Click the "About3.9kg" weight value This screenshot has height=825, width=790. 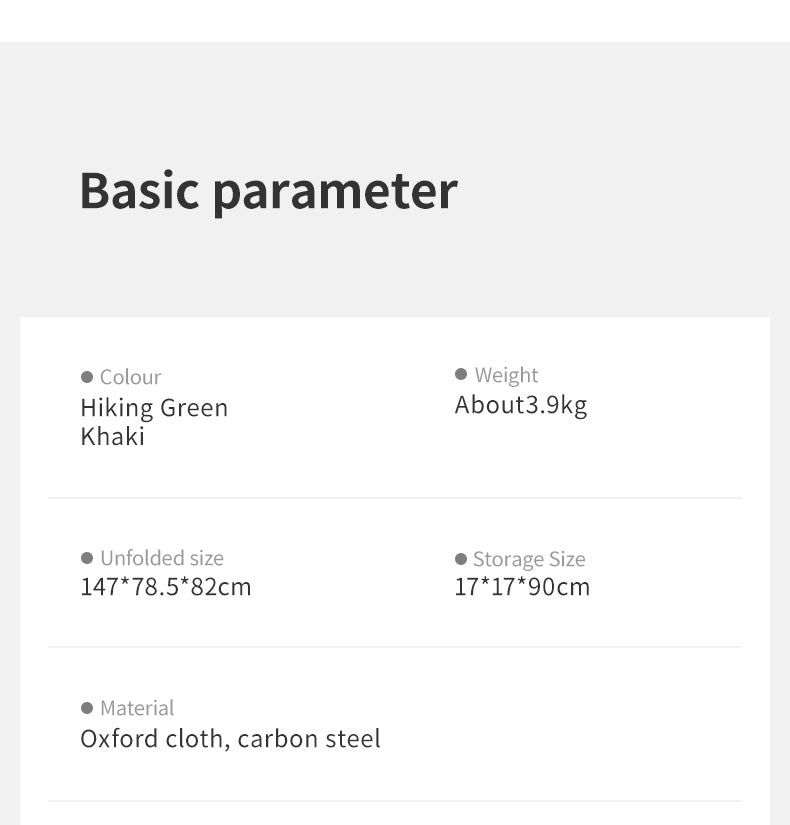pyautogui.click(x=521, y=405)
